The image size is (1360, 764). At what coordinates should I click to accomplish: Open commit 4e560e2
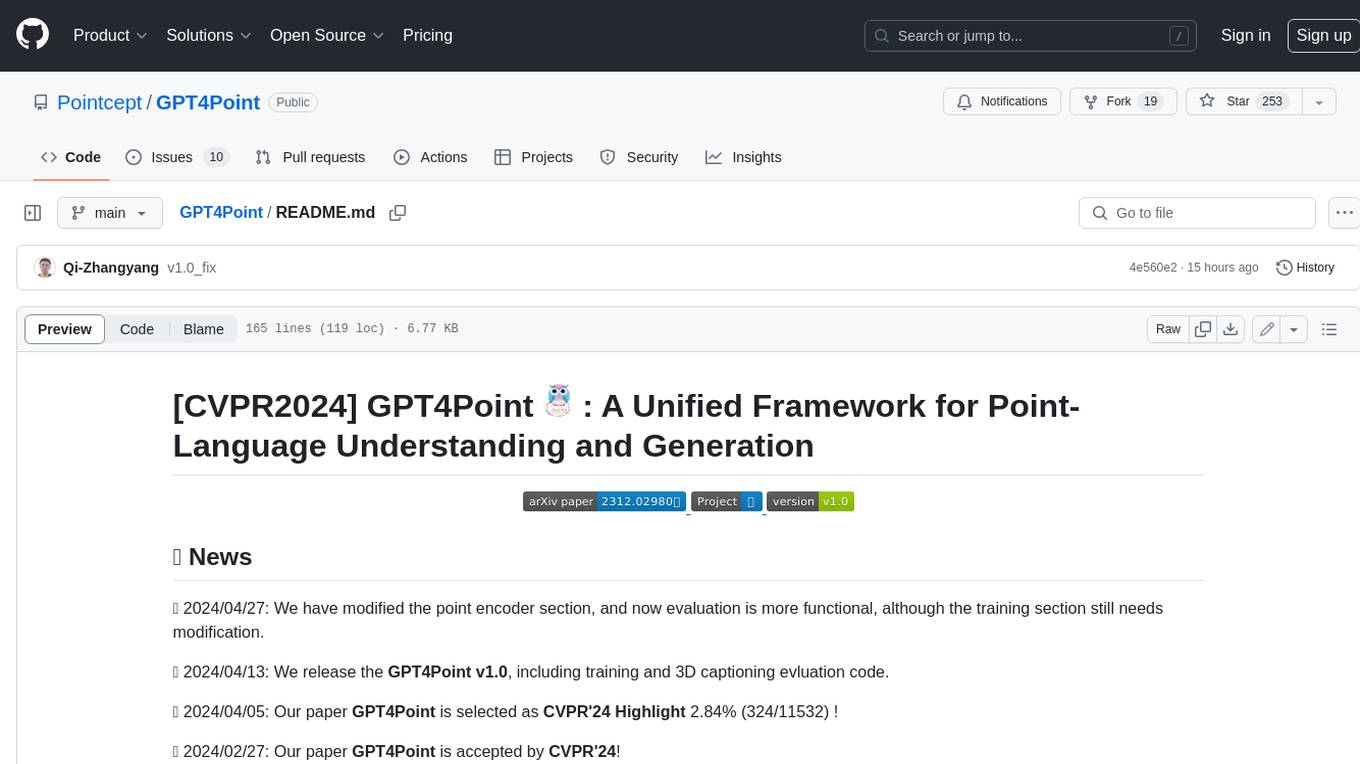tap(1153, 268)
